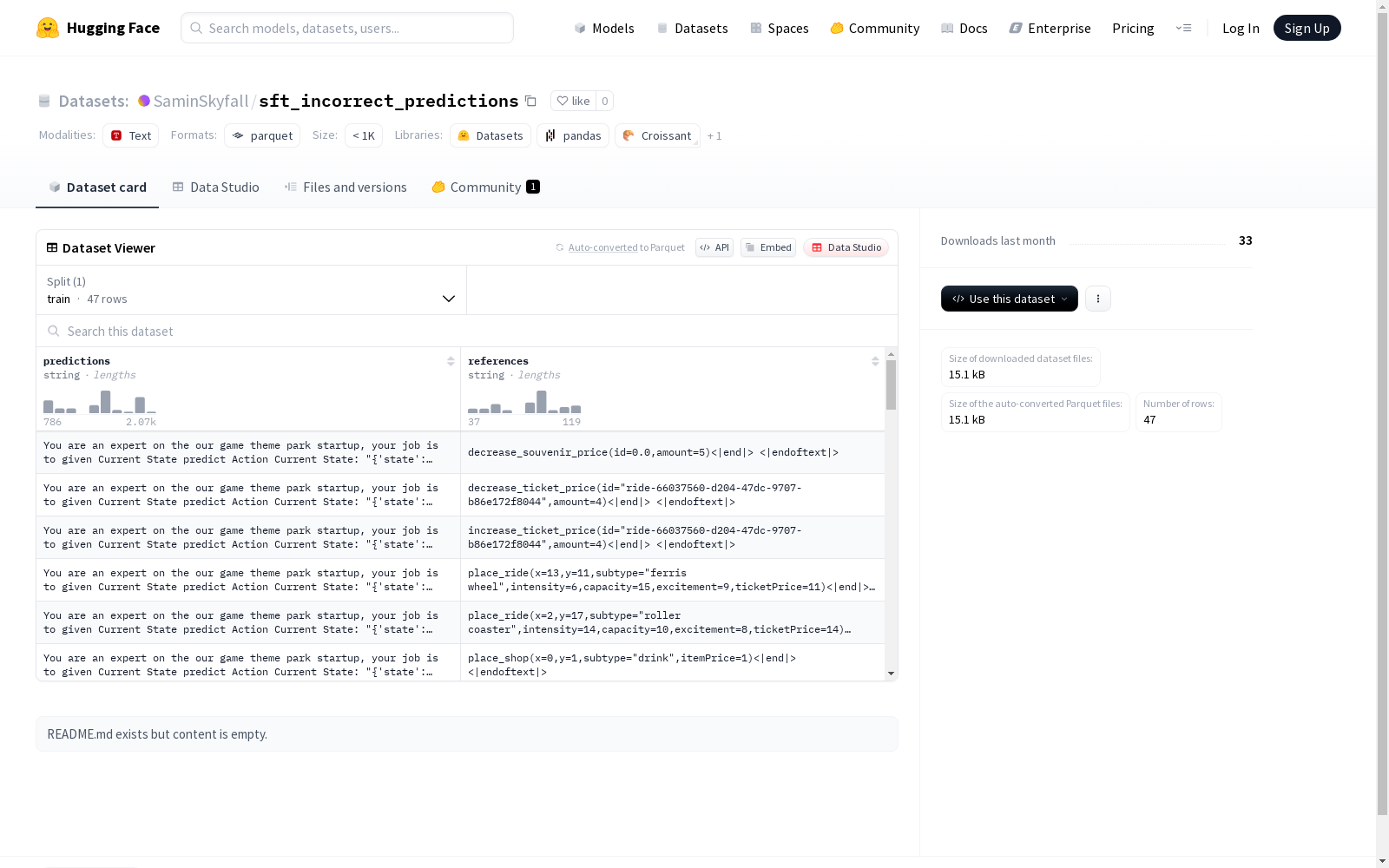Copy dataset name with the copy icon
Screen dimensions: 1389x868
[x=530, y=102]
